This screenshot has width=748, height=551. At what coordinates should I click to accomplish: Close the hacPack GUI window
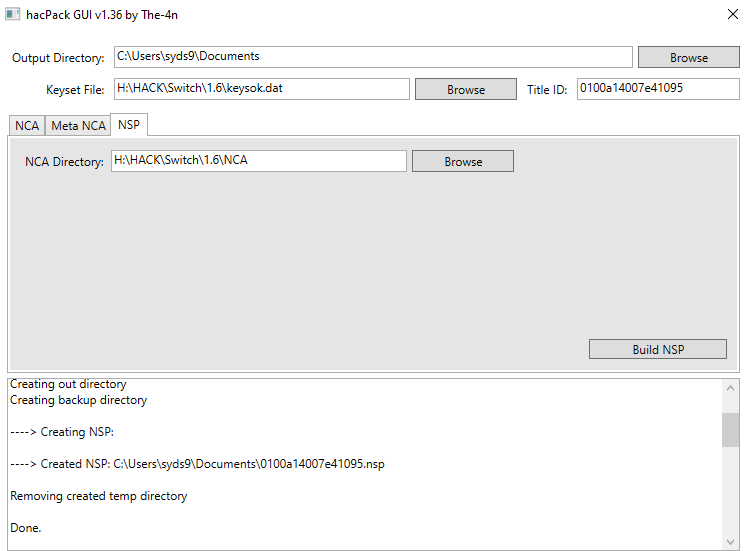point(733,14)
